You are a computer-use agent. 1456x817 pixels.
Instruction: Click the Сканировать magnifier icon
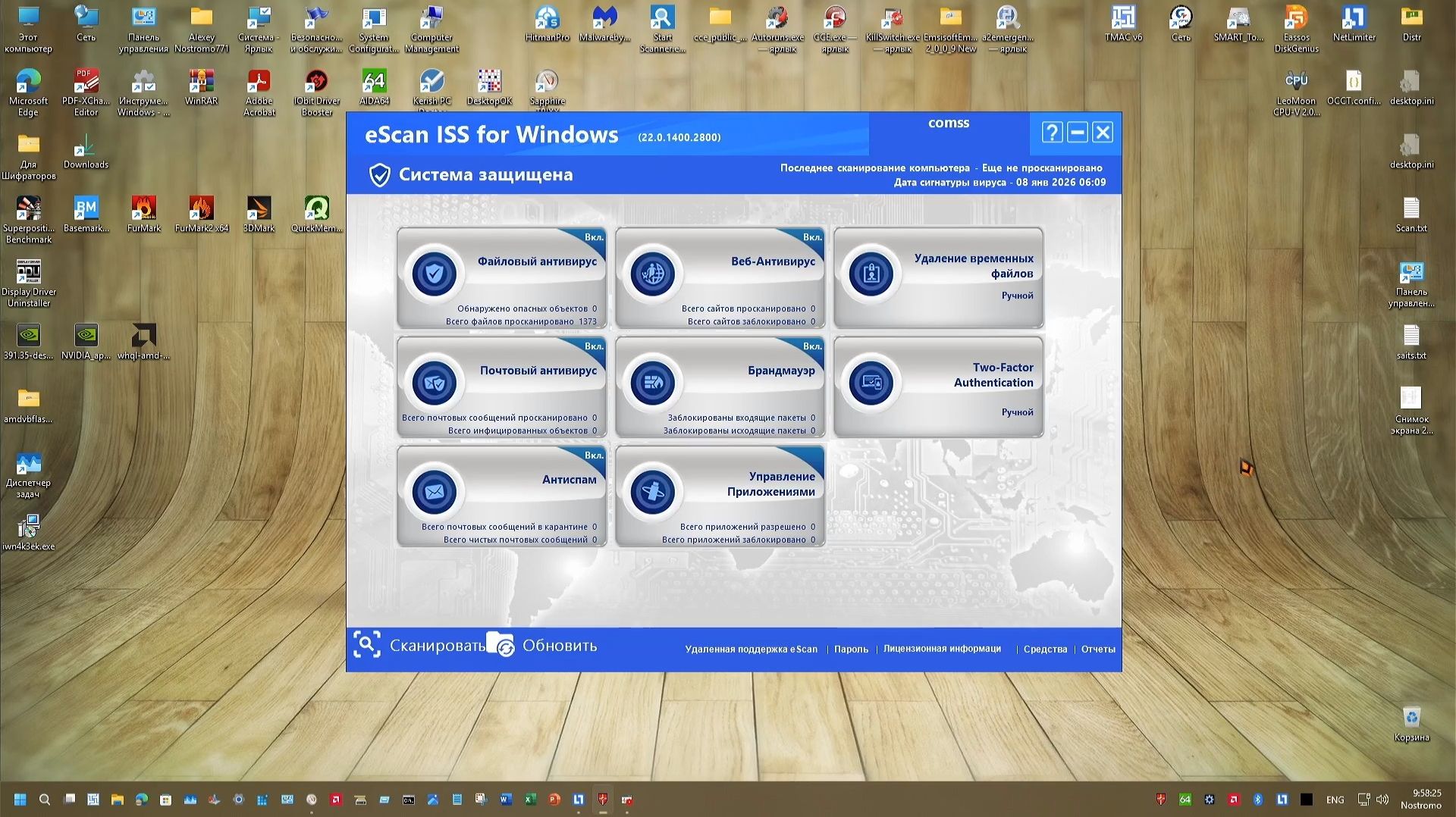(x=368, y=643)
